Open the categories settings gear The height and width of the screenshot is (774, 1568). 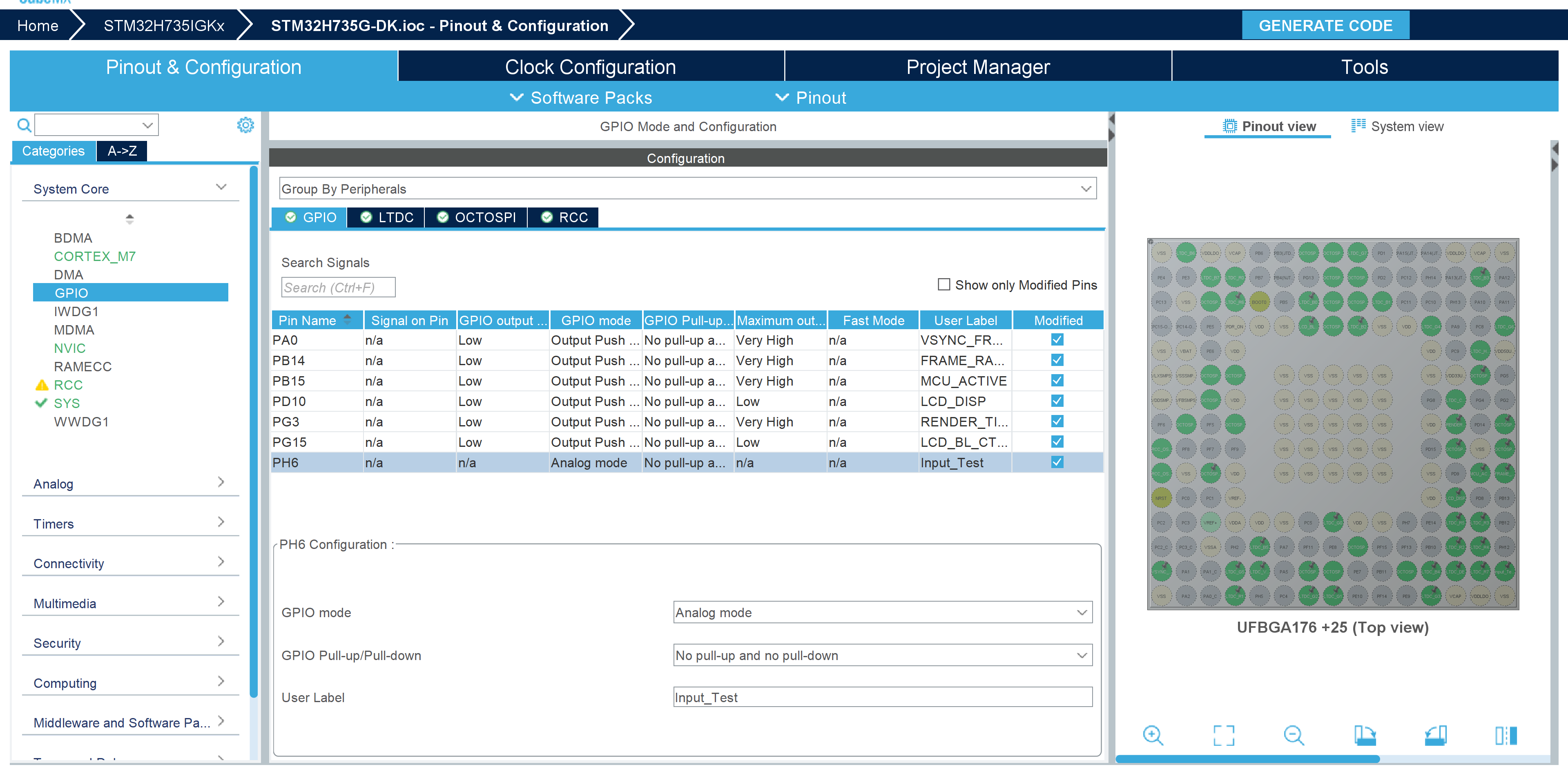[245, 125]
